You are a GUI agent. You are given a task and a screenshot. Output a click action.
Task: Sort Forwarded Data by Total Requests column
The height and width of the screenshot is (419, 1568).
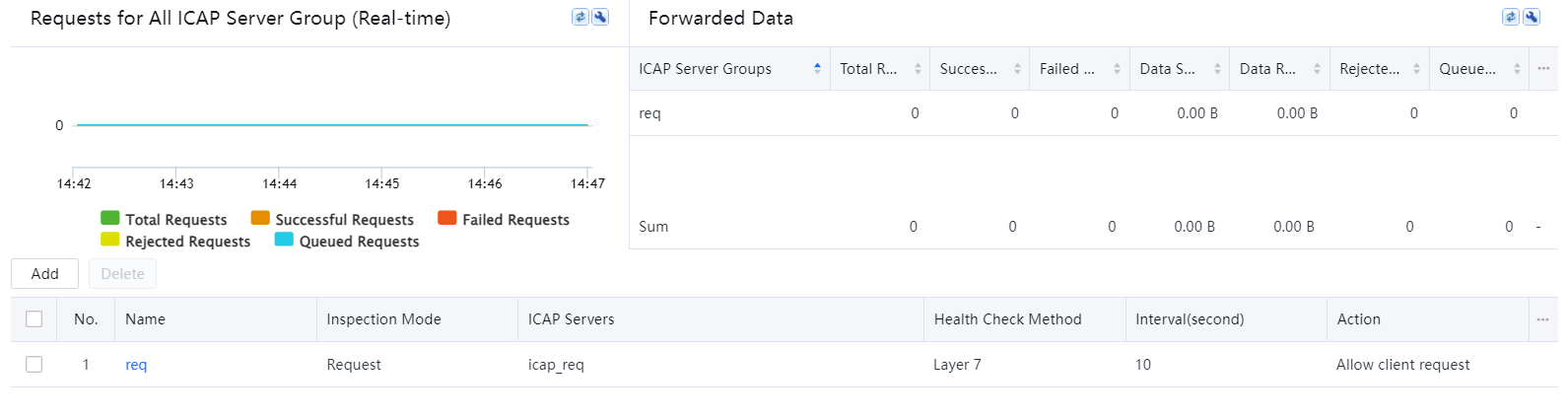pos(918,69)
